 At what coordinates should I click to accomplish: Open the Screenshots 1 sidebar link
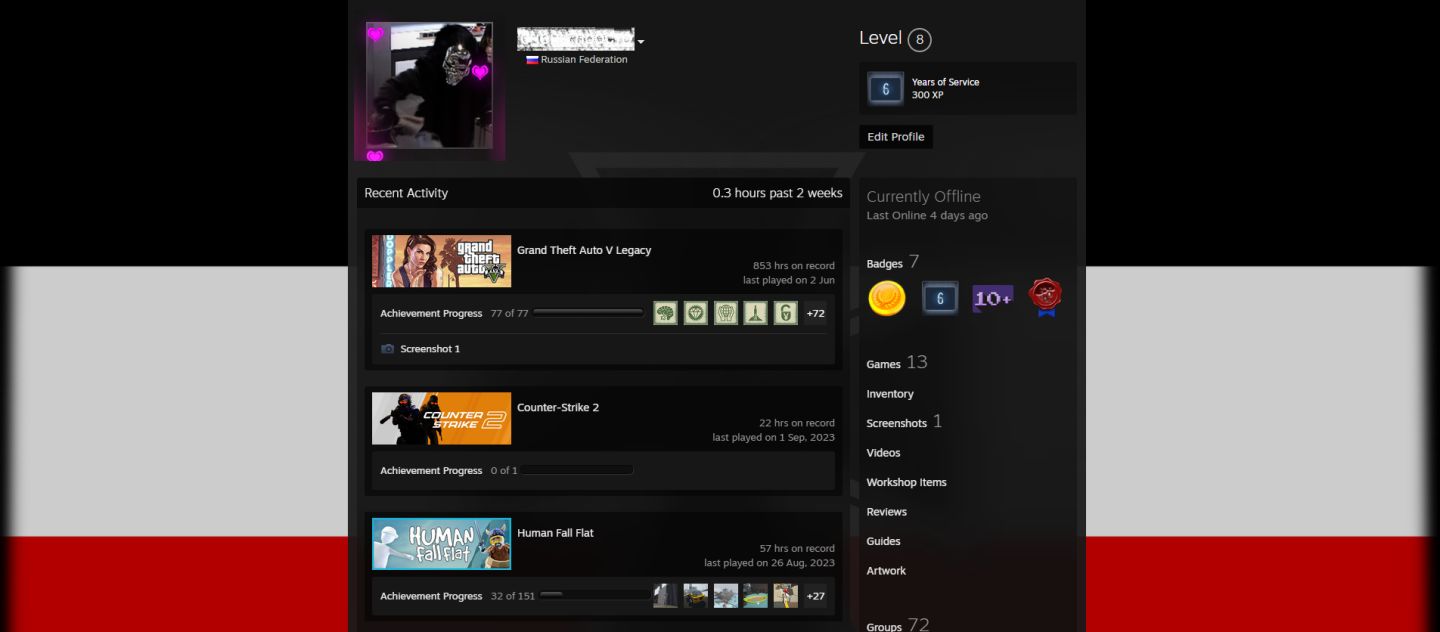[x=904, y=422]
